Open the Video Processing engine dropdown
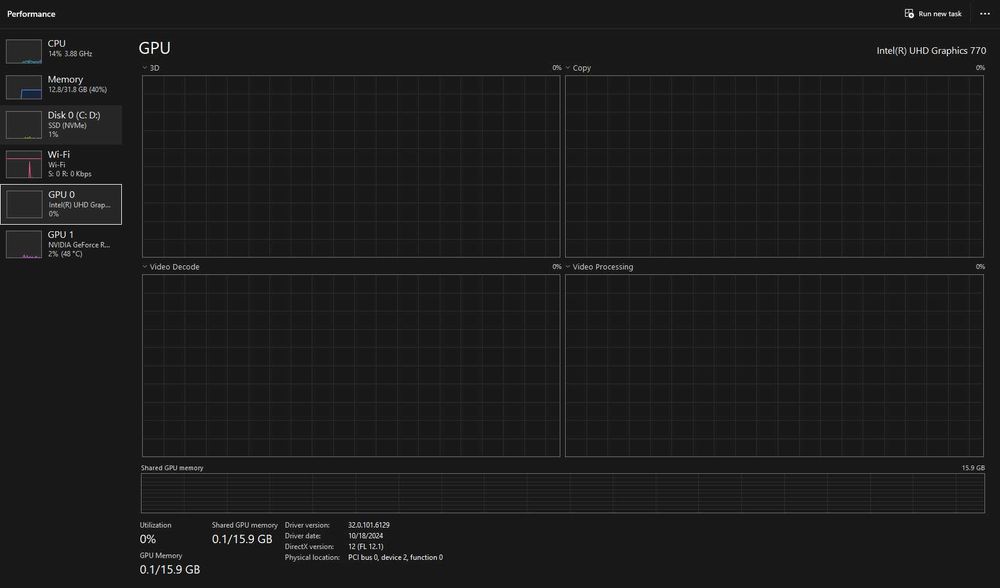The width and height of the screenshot is (1000, 588). [568, 267]
